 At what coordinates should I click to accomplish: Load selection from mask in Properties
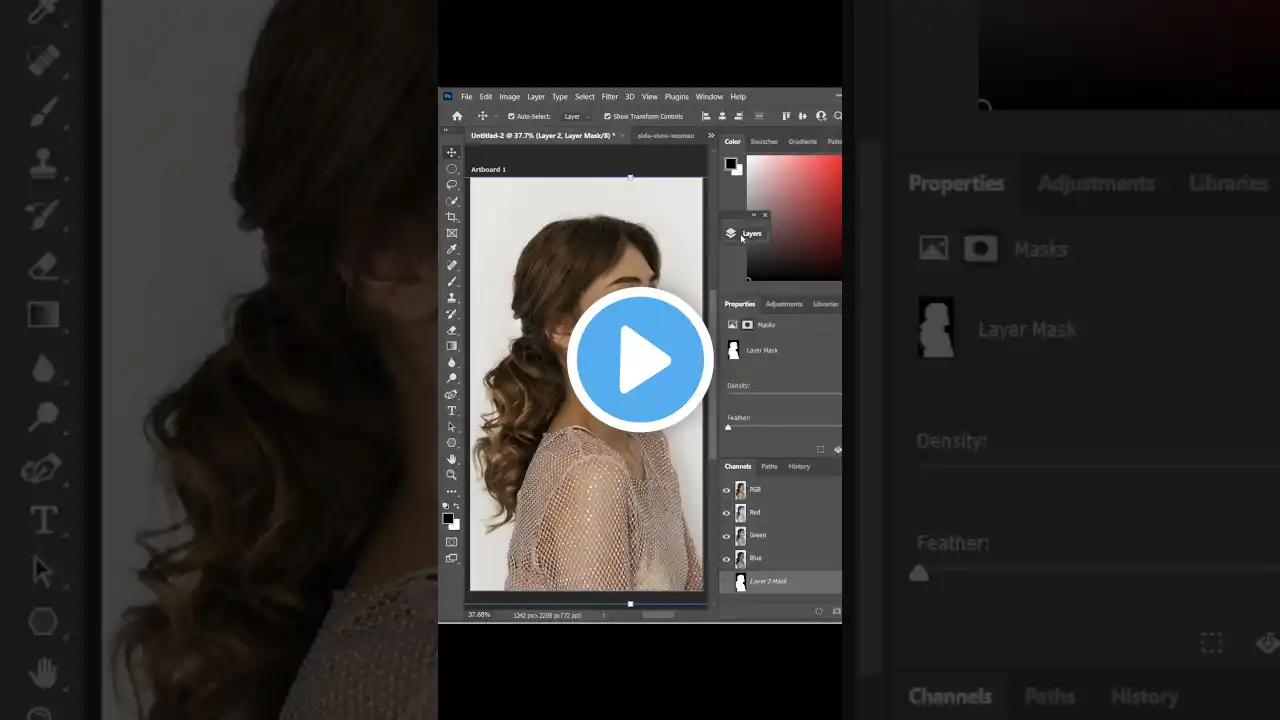click(820, 450)
